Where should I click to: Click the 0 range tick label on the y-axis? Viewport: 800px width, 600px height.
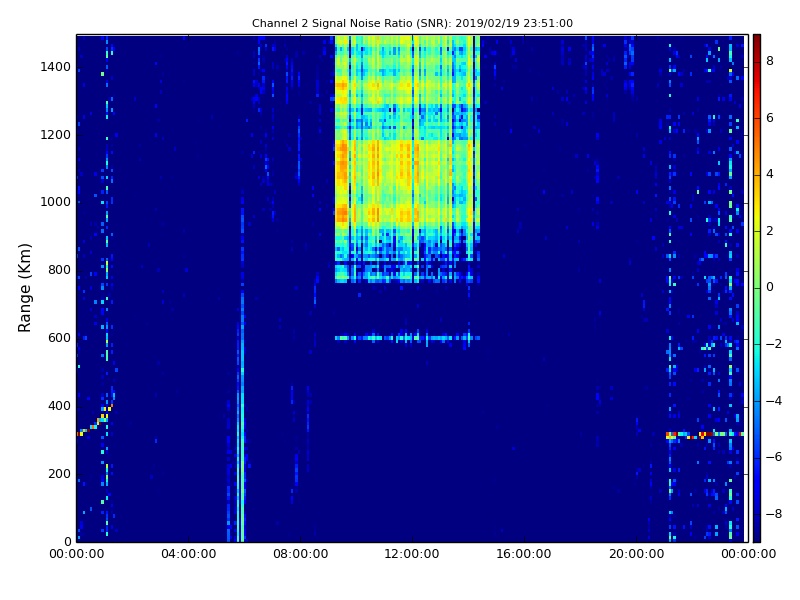pos(67,541)
